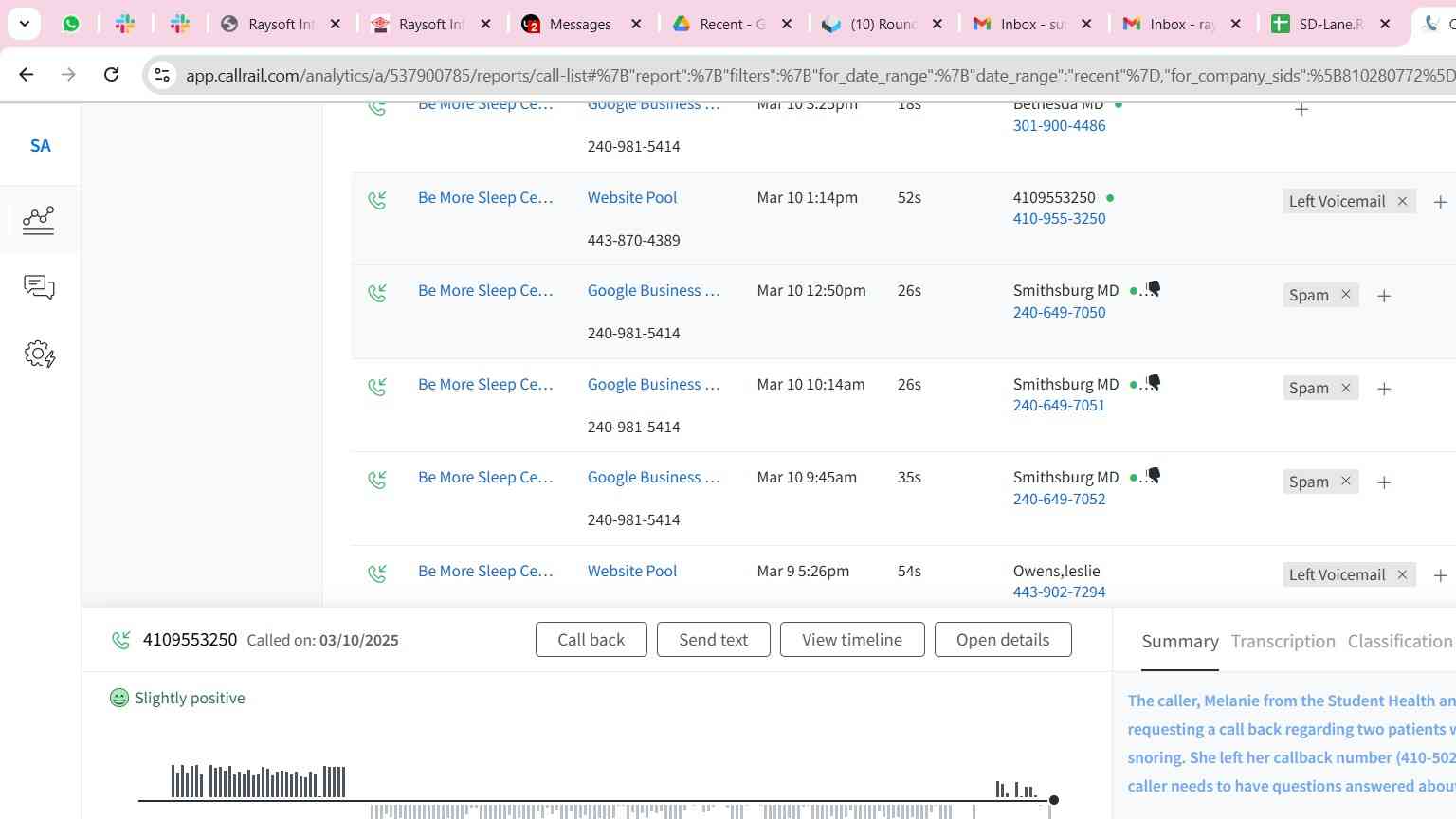1456x819 pixels.
Task: Add a tag to the Bethesda MD call
Action: pyautogui.click(x=1301, y=109)
